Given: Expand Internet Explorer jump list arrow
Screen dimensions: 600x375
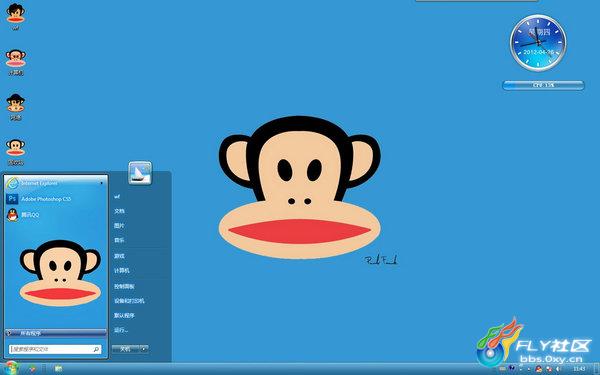Looking at the screenshot, I should click(x=101, y=183).
